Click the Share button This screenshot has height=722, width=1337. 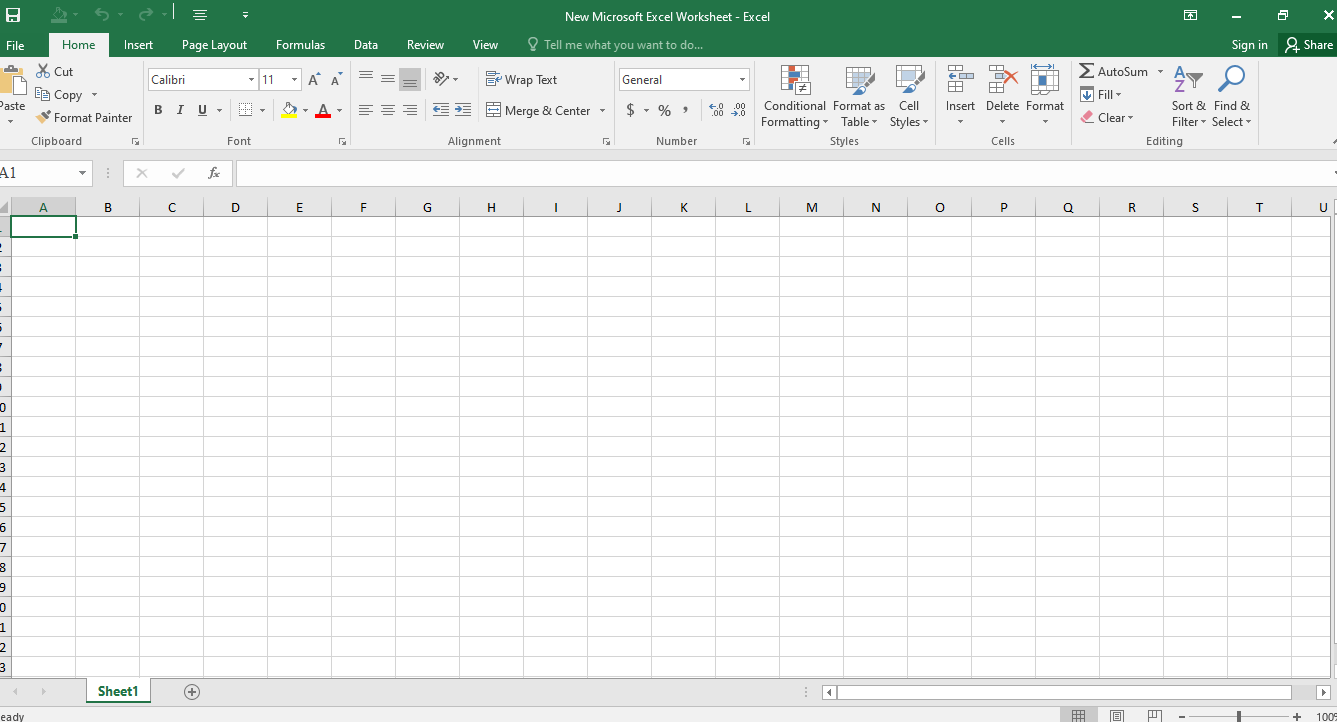pyautogui.click(x=1309, y=45)
